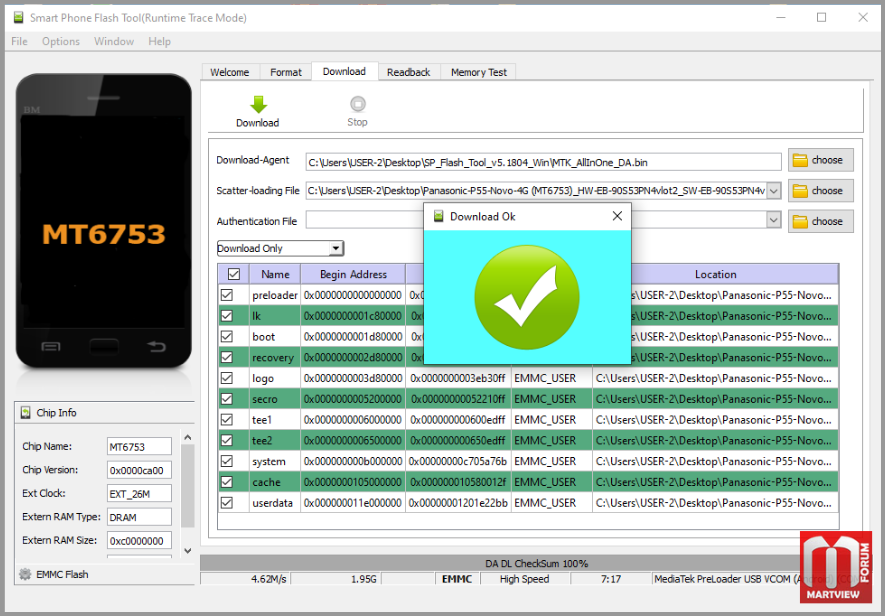885x616 pixels.
Task: Click the Chip Info panel icon
Action: pos(25,413)
